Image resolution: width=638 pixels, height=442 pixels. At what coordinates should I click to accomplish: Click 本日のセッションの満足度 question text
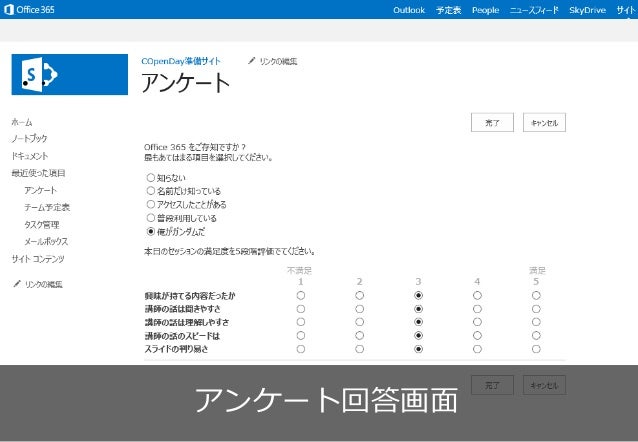[230, 252]
